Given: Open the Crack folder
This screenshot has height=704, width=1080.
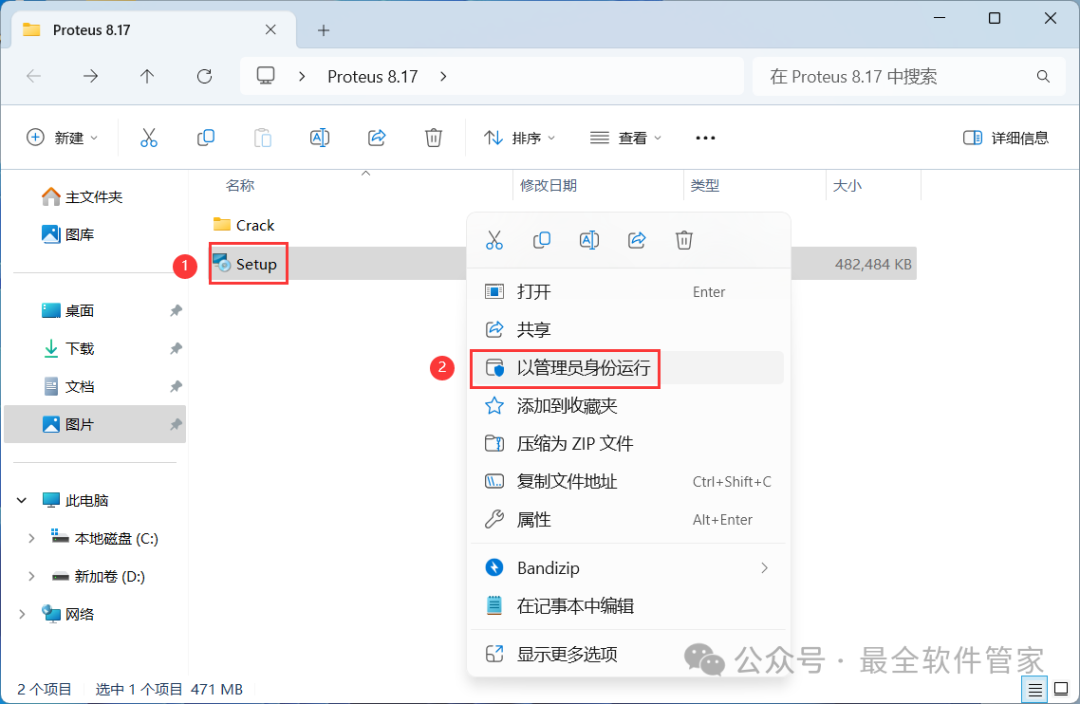Looking at the screenshot, I should pos(255,225).
